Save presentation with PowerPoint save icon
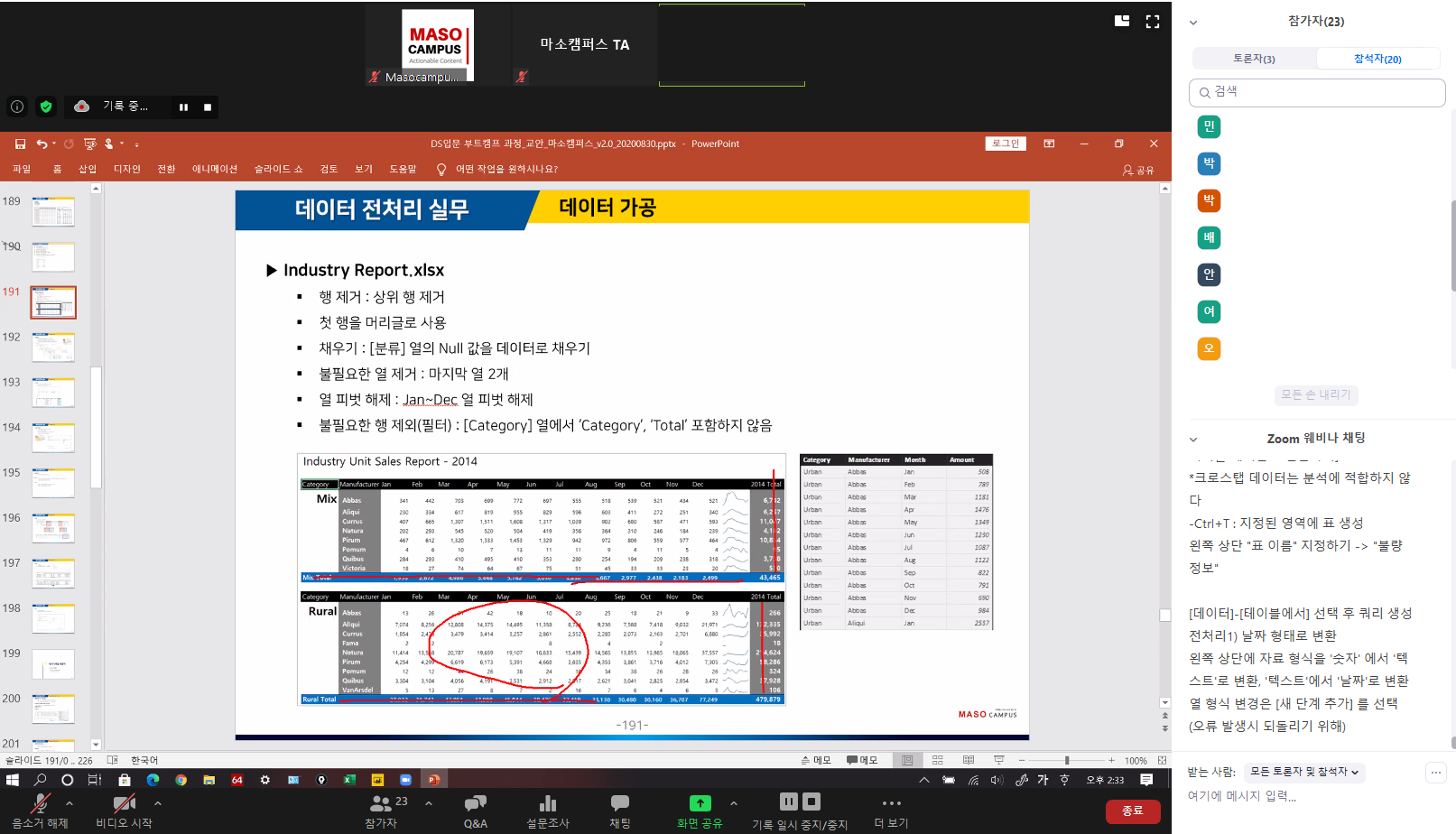Screen dimensions: 1456x834 tap(20, 144)
